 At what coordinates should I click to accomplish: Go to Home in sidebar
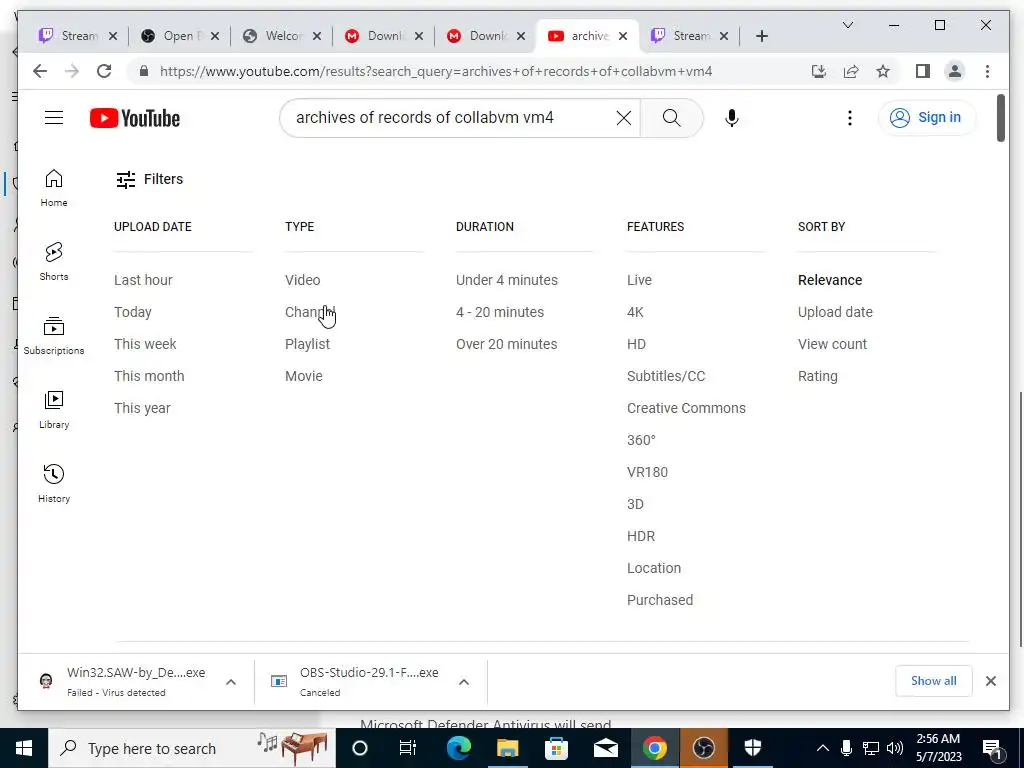tap(54, 188)
